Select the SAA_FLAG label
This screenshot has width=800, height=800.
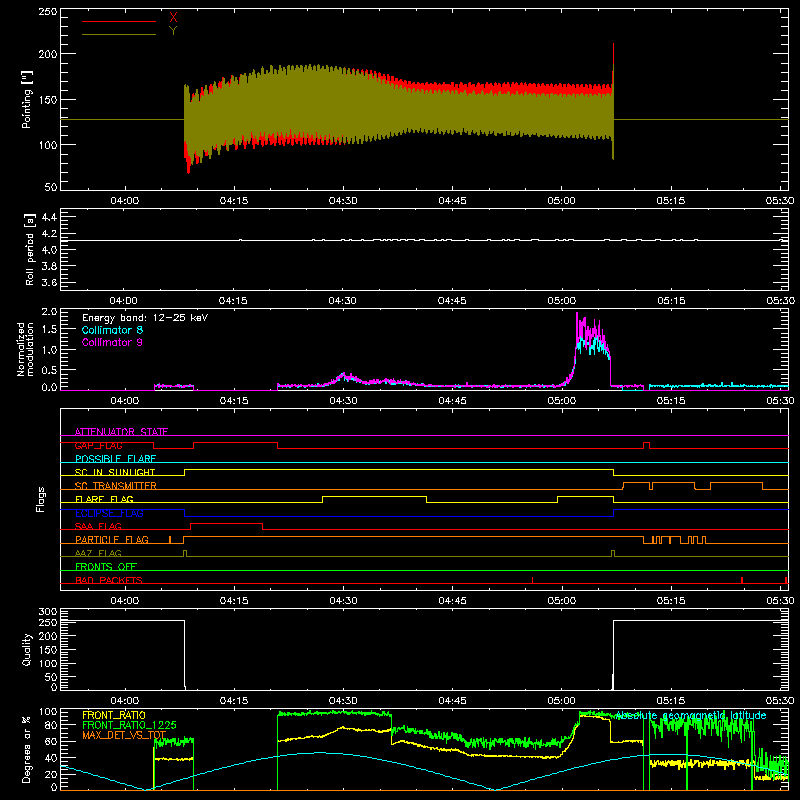(x=98, y=526)
